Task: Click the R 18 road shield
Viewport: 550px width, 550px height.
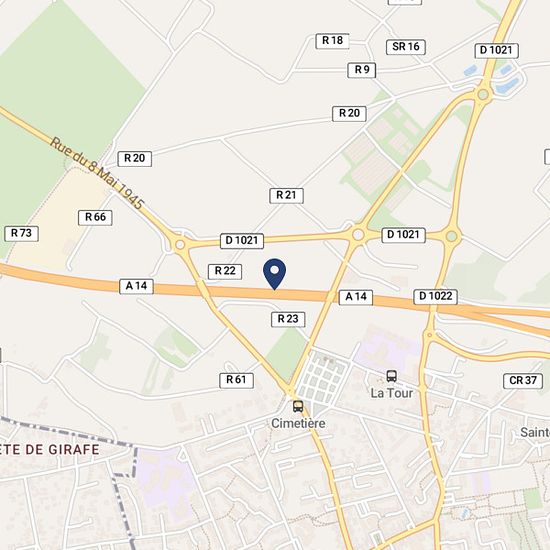Action: click(332, 41)
